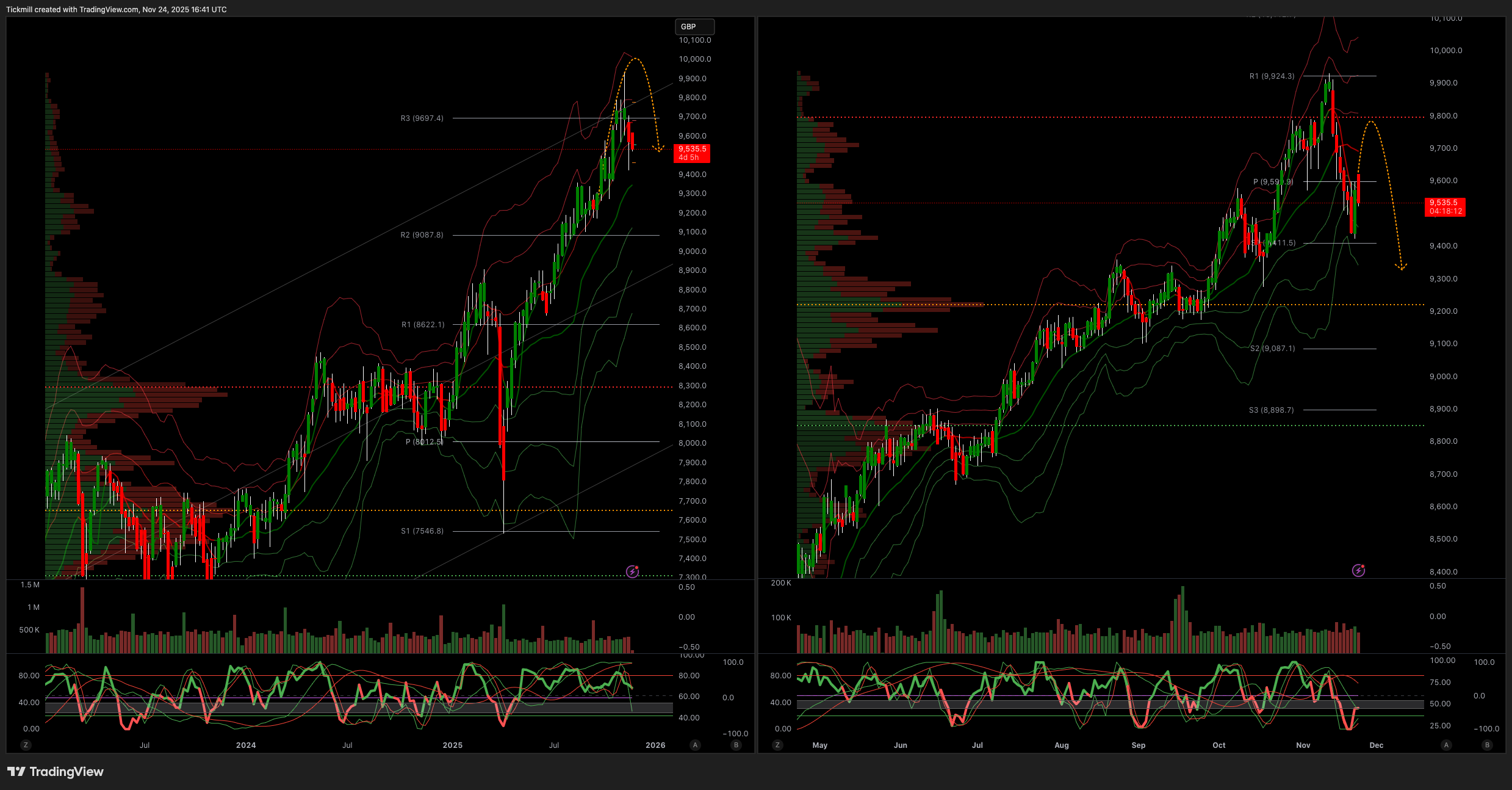Viewport: 1512px width, 790px height.
Task: Click the 'A' circle icon below the left chart
Action: tap(694, 745)
